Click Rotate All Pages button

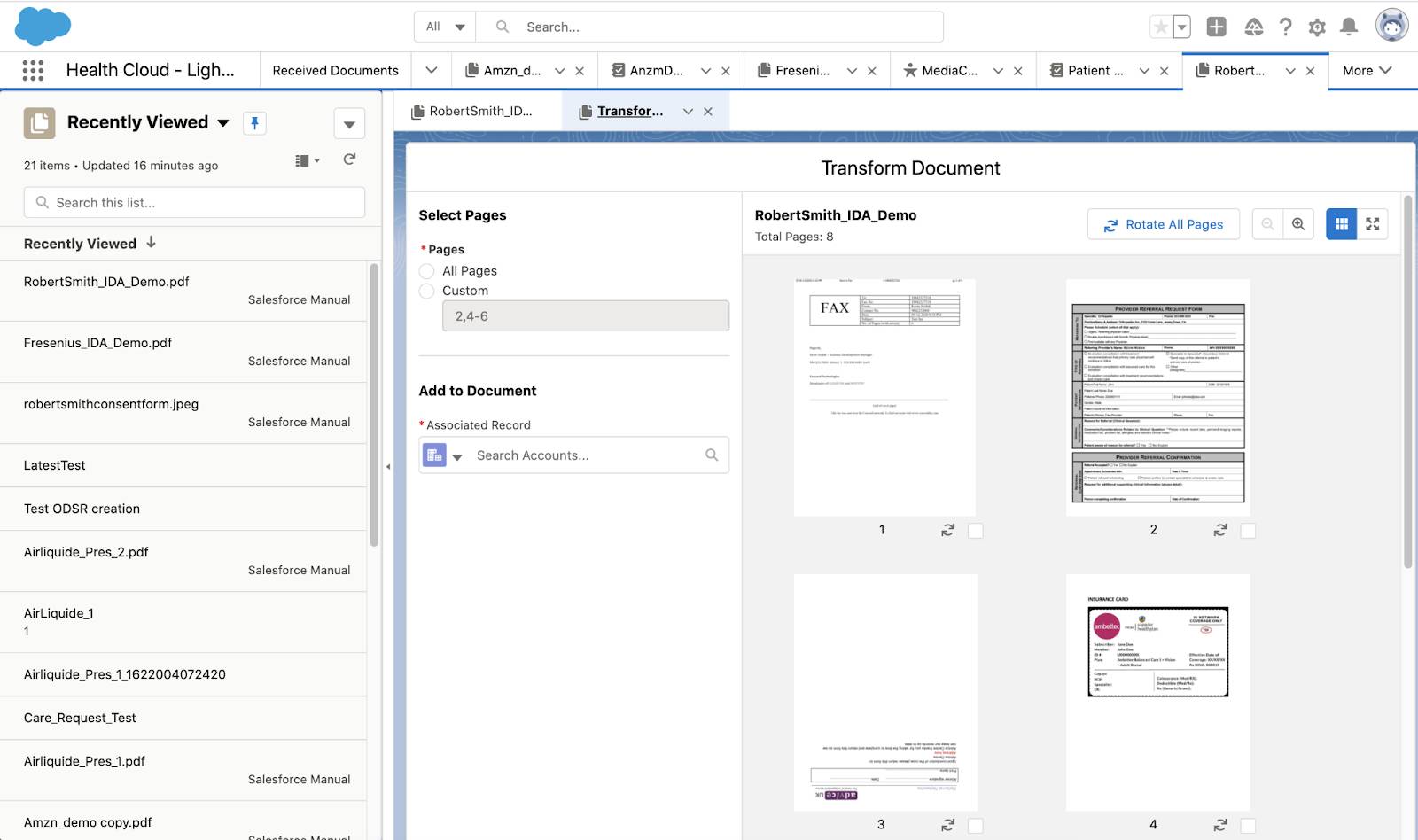(1164, 225)
